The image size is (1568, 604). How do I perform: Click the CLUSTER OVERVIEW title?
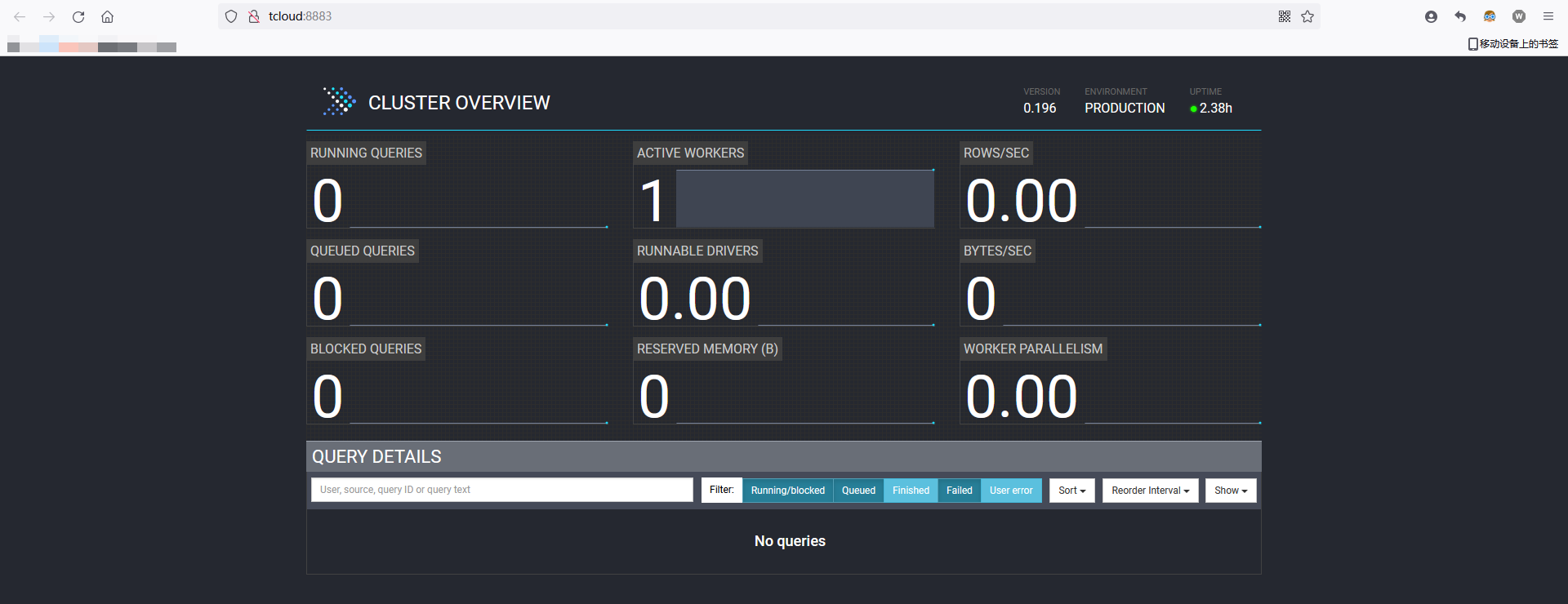(459, 103)
